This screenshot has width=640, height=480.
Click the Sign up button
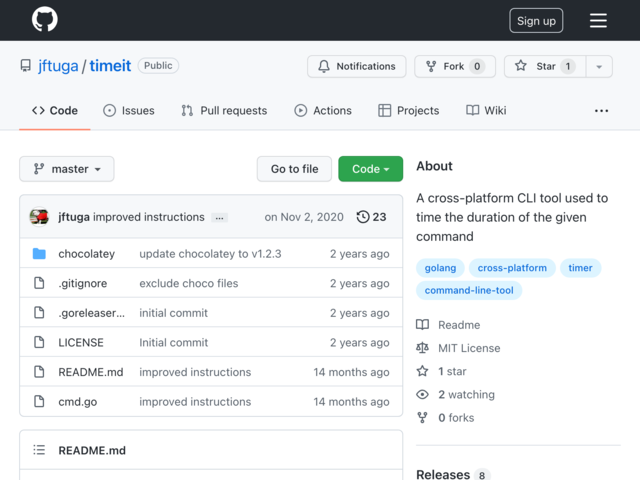(536, 20)
